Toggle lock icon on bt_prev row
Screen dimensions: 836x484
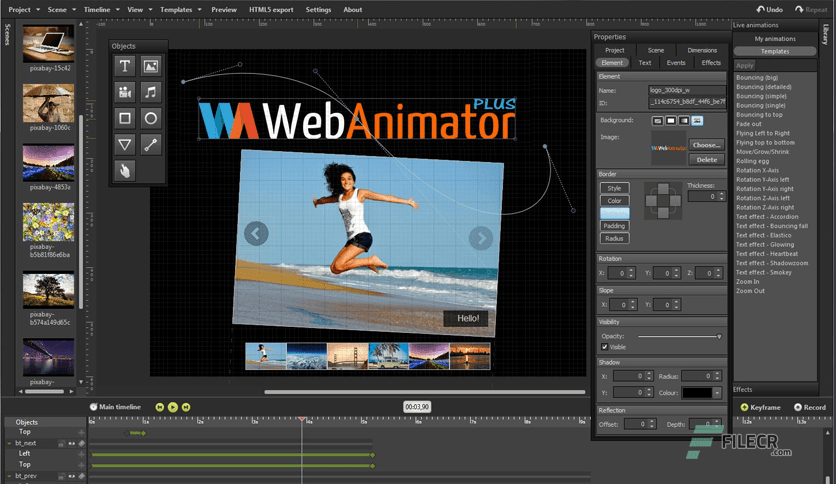61,476
